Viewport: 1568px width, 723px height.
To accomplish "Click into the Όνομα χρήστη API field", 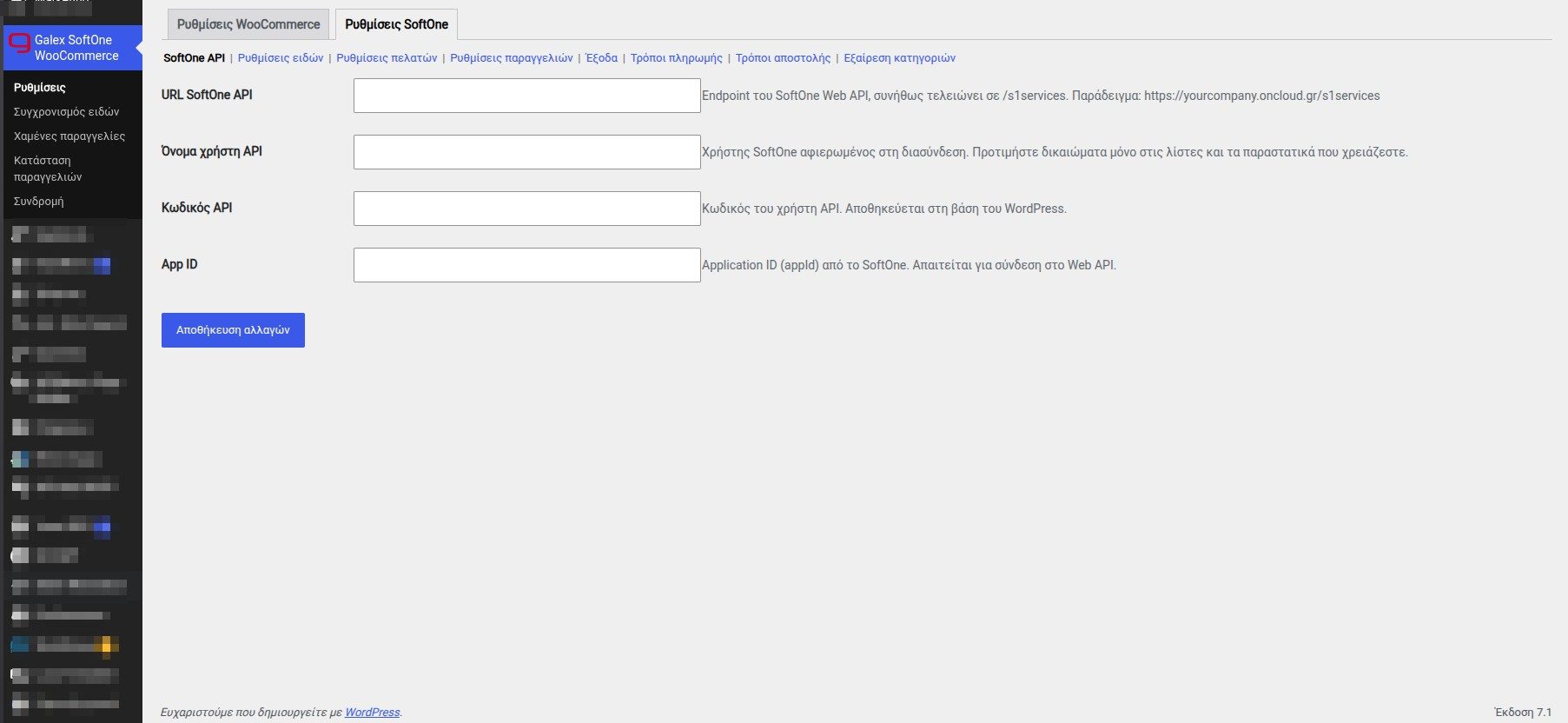I will tap(527, 152).
